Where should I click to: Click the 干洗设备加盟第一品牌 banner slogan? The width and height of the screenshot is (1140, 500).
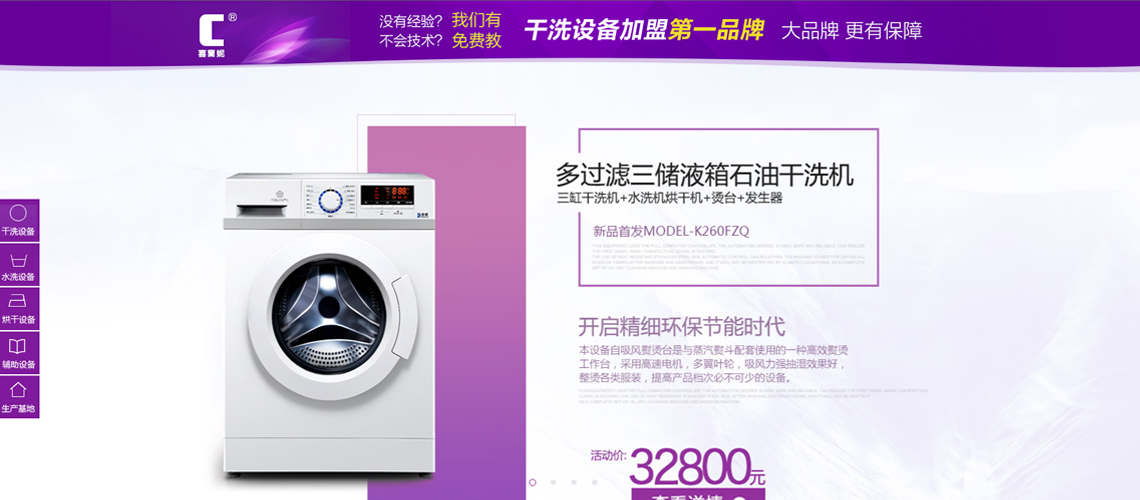[x=643, y=31]
